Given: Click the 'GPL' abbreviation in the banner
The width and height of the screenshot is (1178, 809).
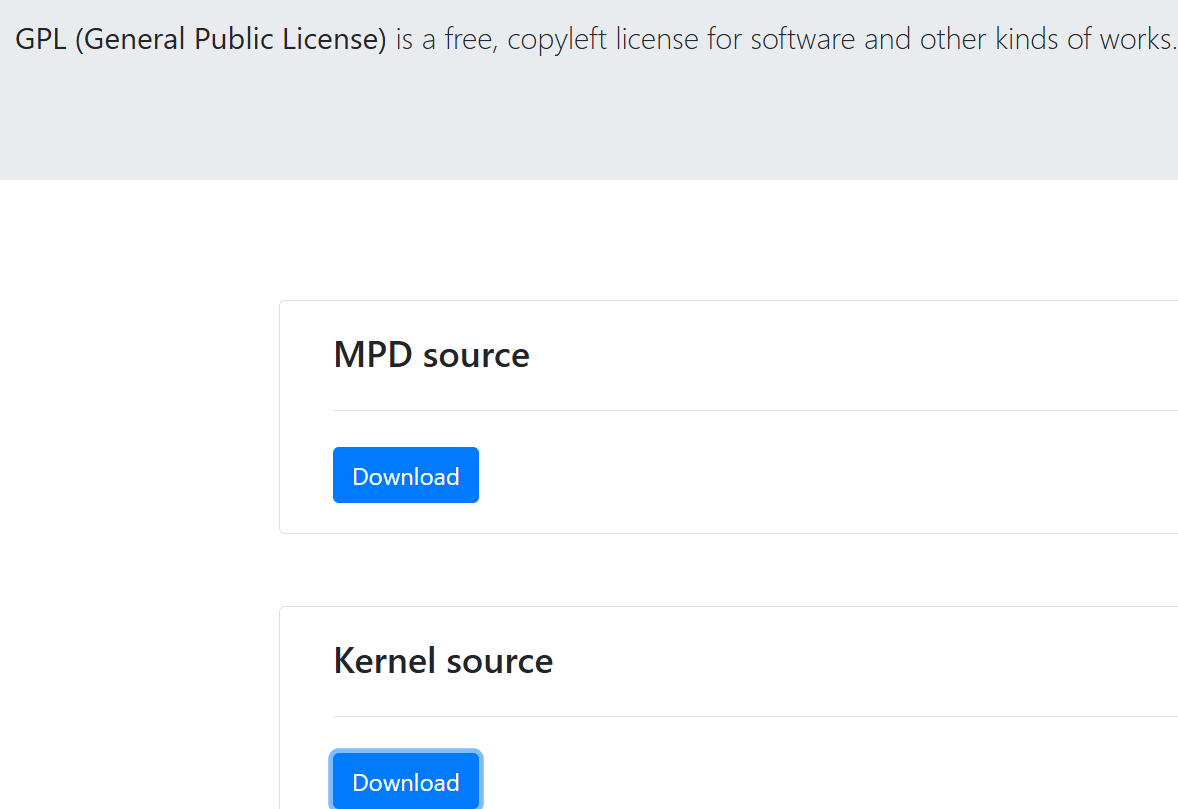Looking at the screenshot, I should (41, 40).
